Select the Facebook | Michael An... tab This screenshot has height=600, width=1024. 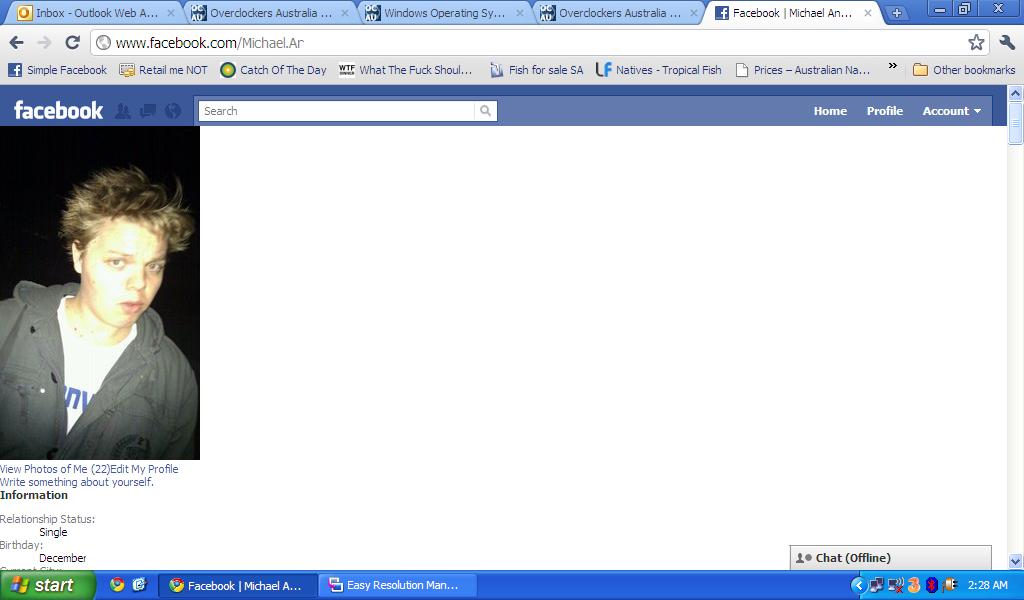pyautogui.click(x=792, y=13)
